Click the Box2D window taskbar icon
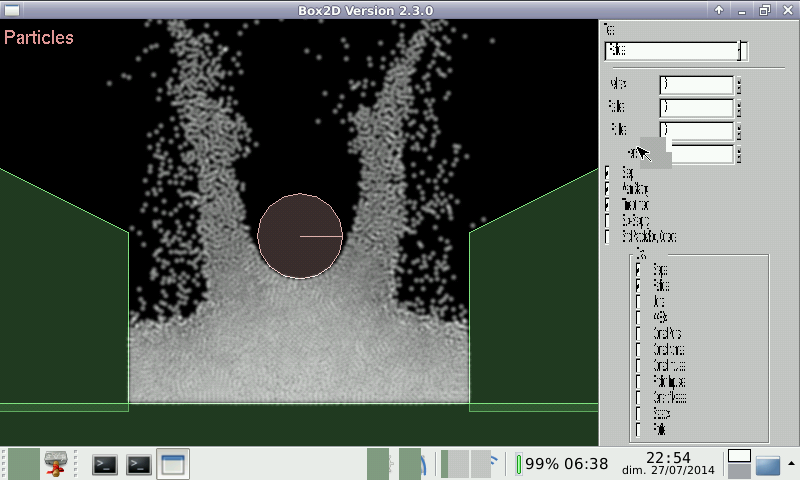Image resolution: width=800 pixels, height=480 pixels. [173, 464]
